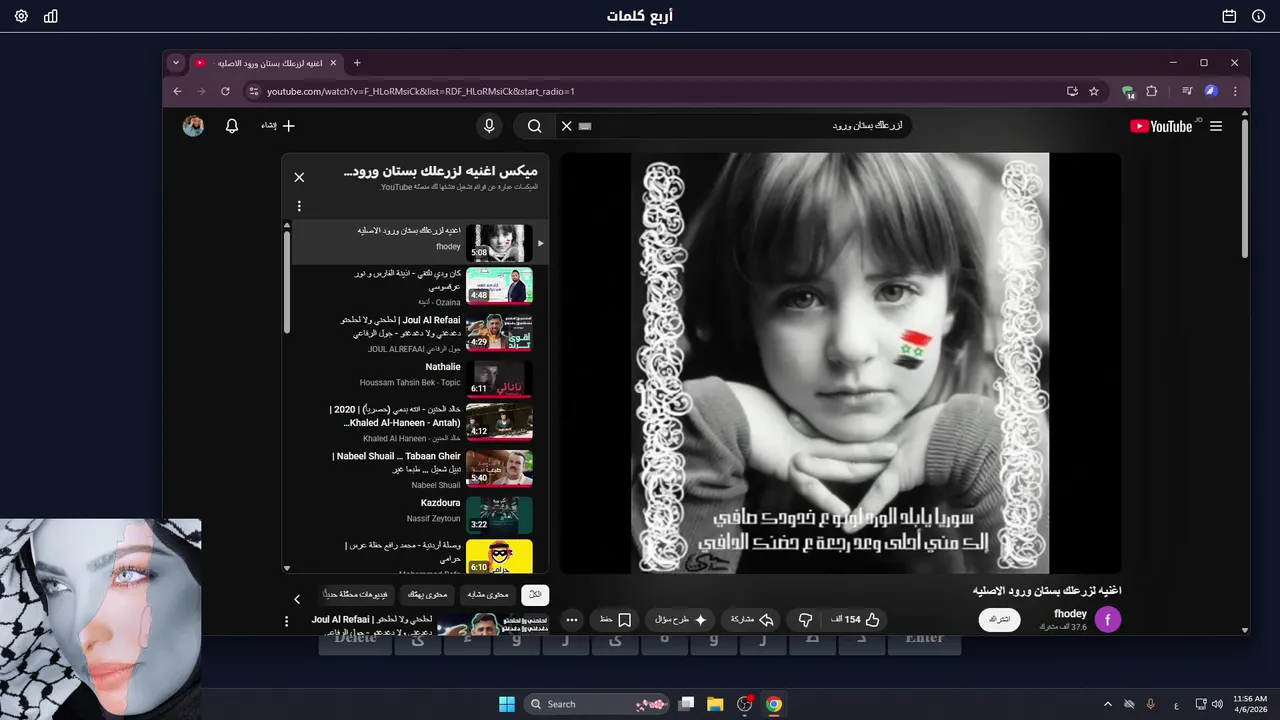Save video with حفظ button
1280x720 pixels.
615,620
